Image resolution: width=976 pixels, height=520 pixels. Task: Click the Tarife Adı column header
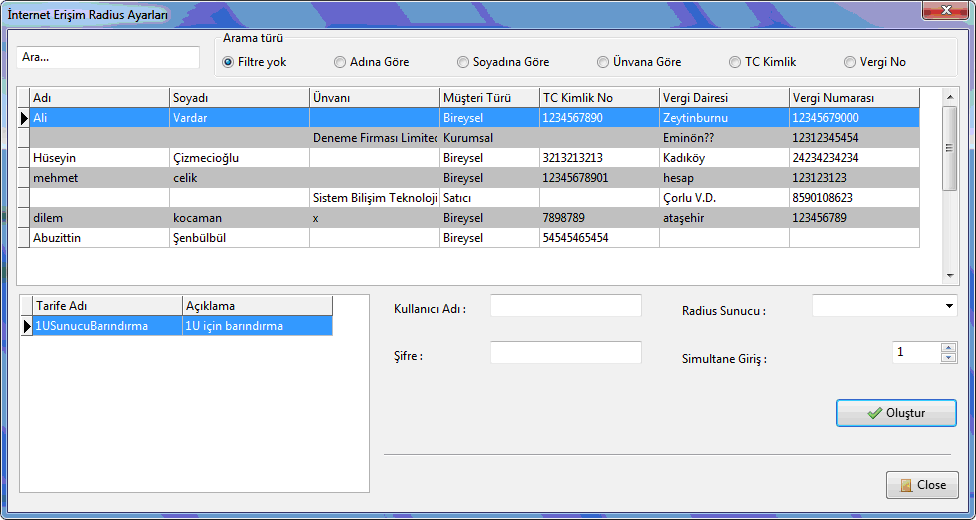[108, 306]
